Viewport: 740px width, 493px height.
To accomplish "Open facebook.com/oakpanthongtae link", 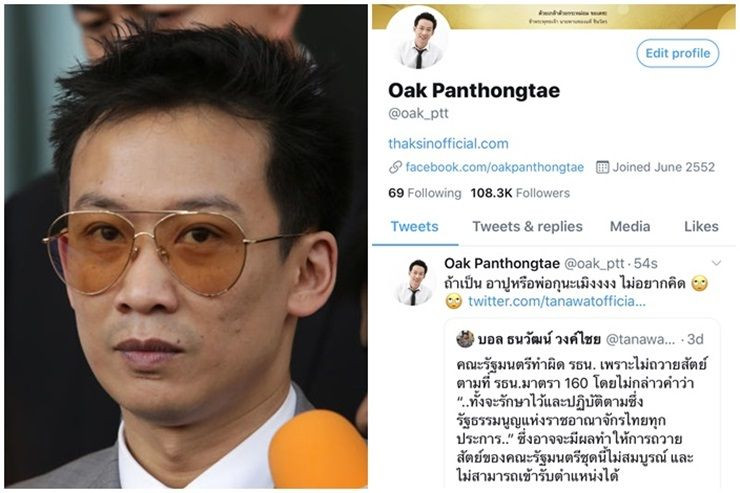I will 495,167.
